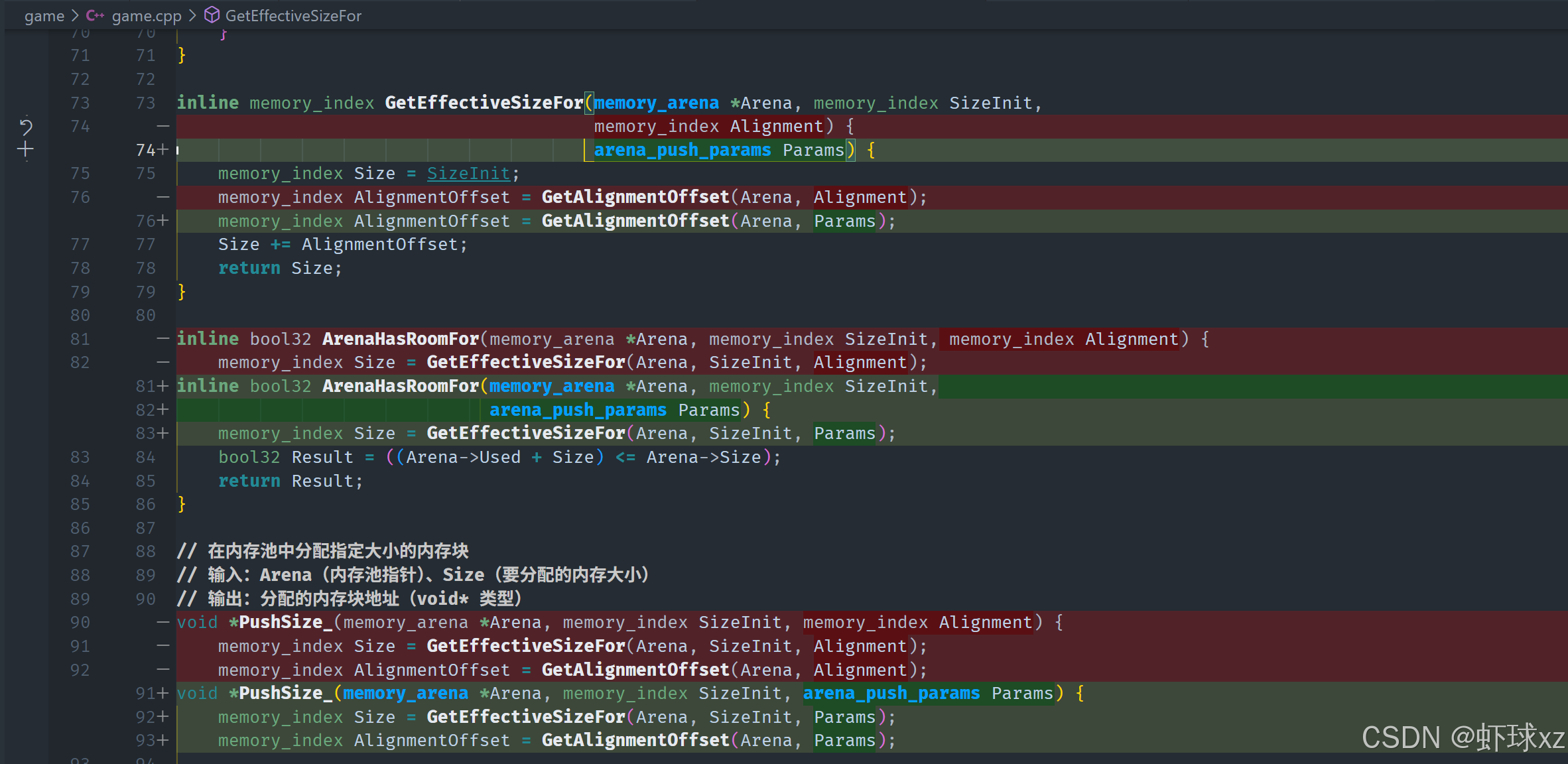This screenshot has width=1568, height=764.
Task: Click the insertion plus marker on line 81
Action: tap(163, 386)
